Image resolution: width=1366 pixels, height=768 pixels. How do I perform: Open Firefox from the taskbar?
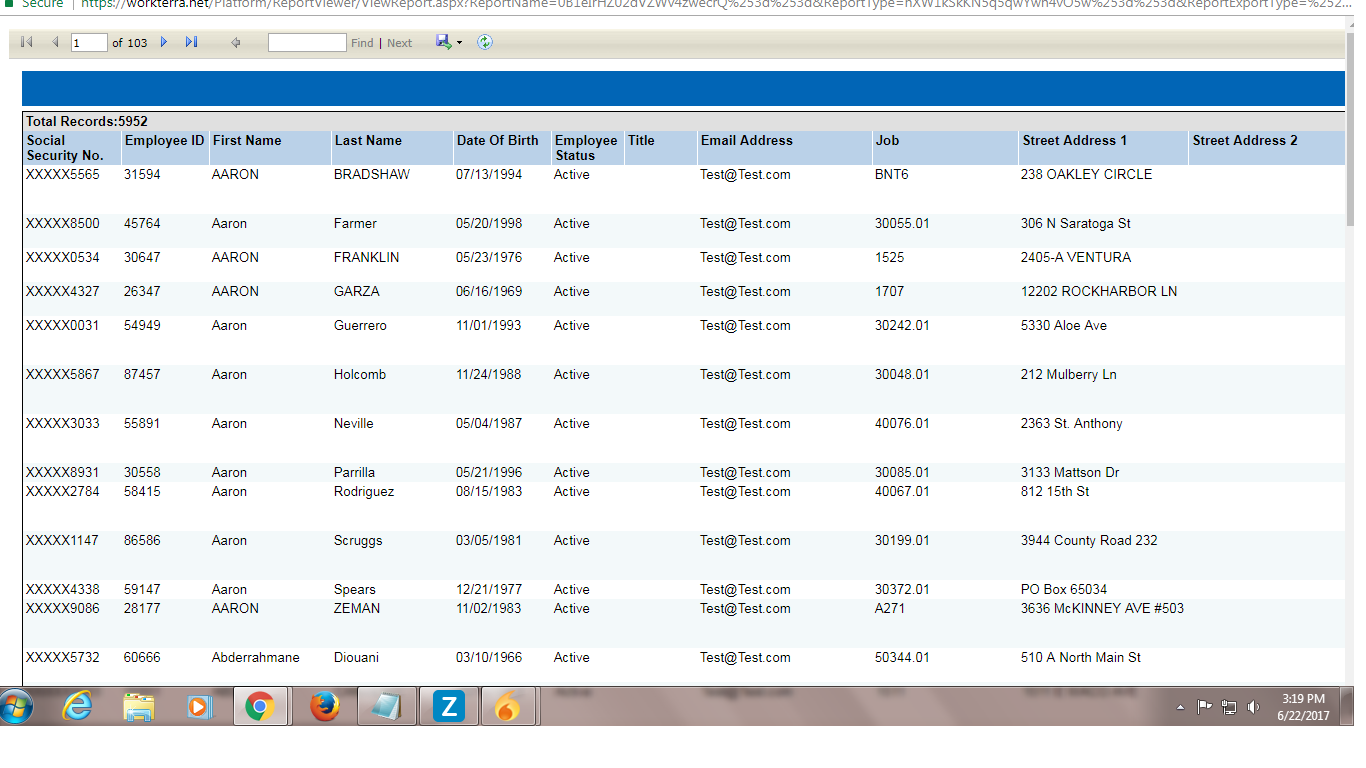tap(323, 707)
